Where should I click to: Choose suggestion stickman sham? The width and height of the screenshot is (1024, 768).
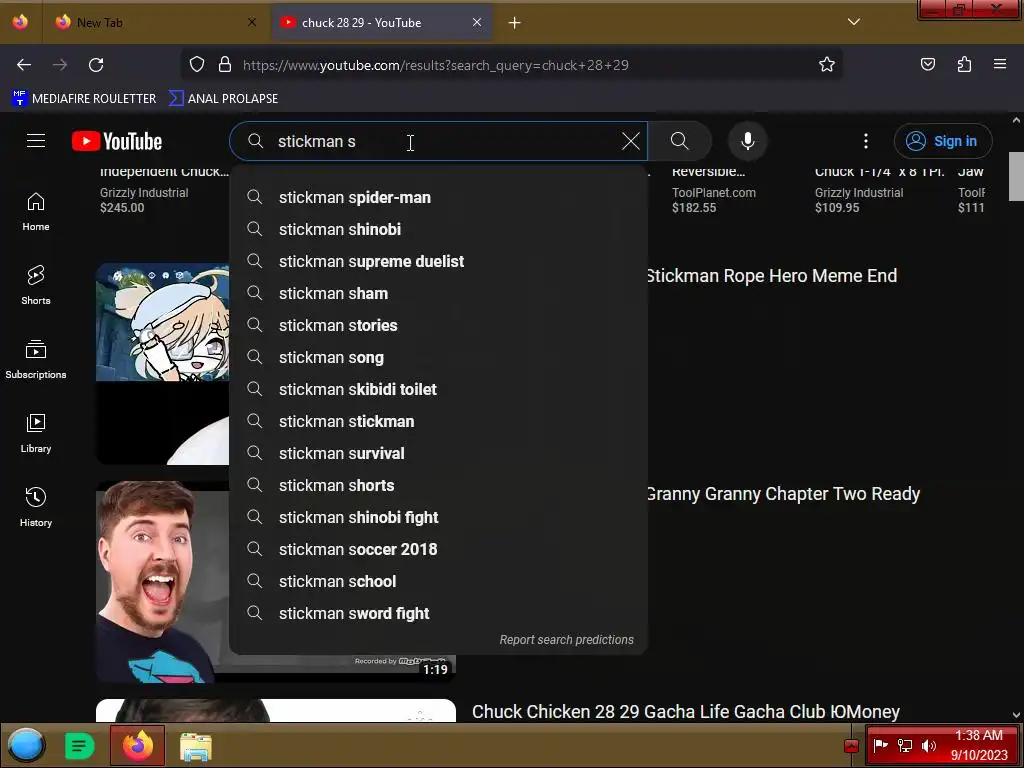438,293
